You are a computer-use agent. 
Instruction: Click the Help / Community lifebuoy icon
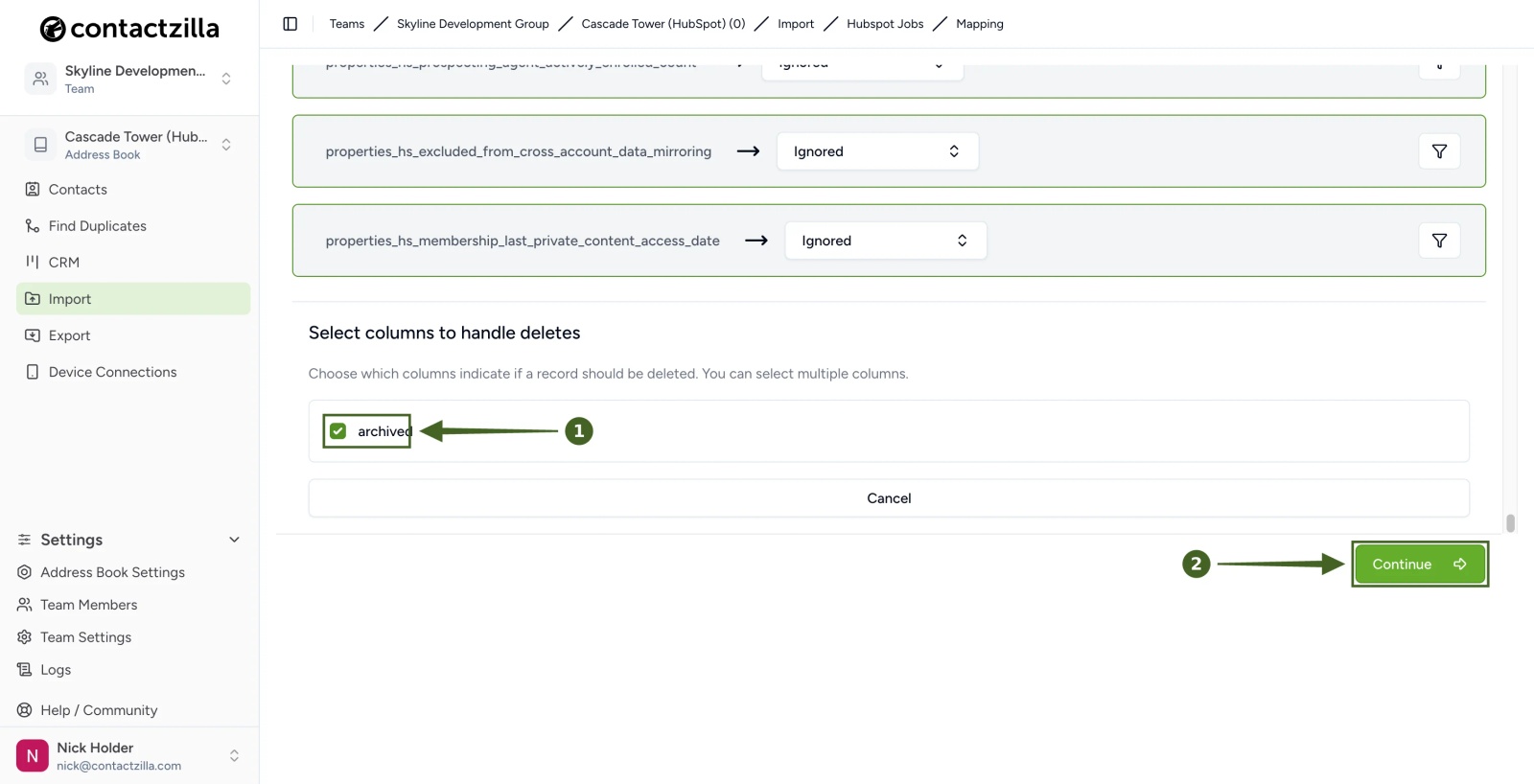[25, 710]
